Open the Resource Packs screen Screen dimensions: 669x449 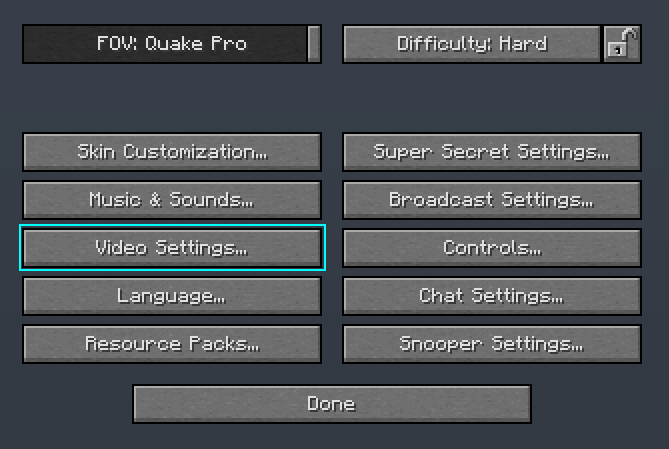coord(172,344)
